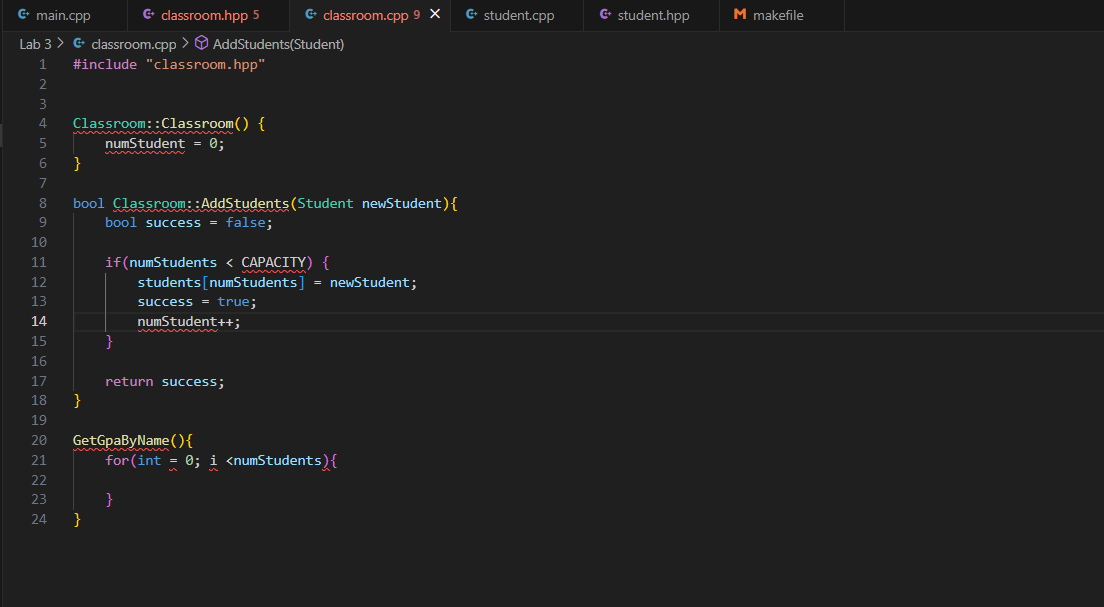The image size is (1104, 607).
Task: Click CAPACITY in the if condition
Action: (x=274, y=263)
